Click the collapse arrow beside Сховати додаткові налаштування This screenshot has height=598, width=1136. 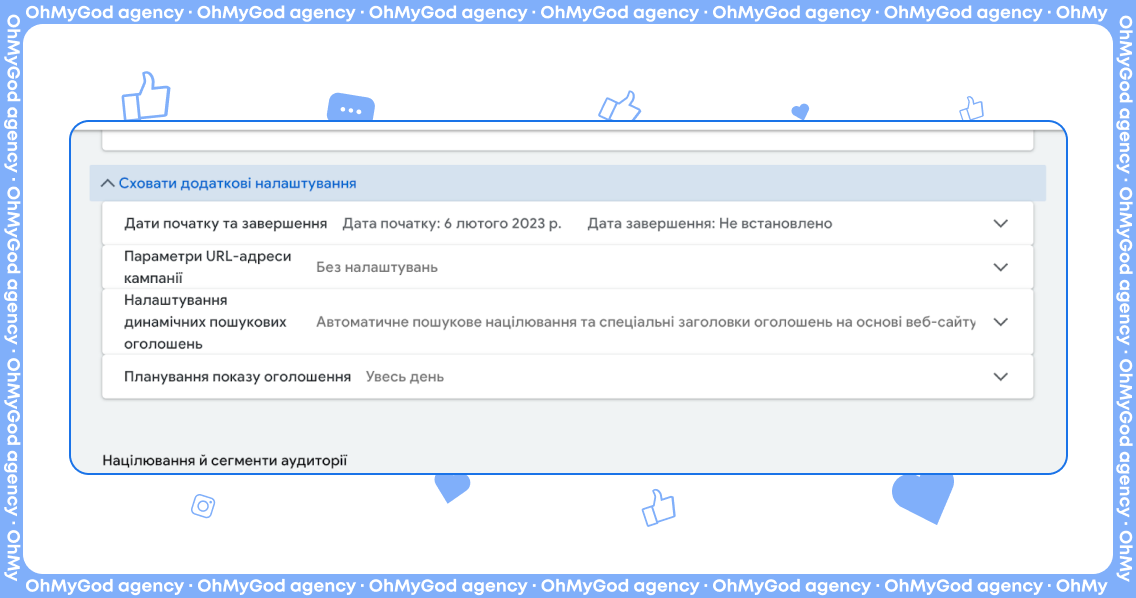click(108, 184)
